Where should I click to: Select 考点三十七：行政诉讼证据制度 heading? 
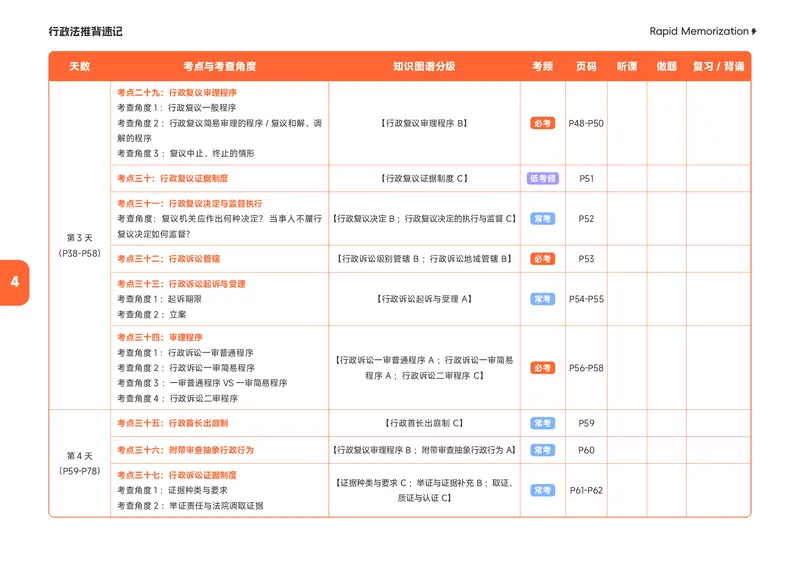177,475
